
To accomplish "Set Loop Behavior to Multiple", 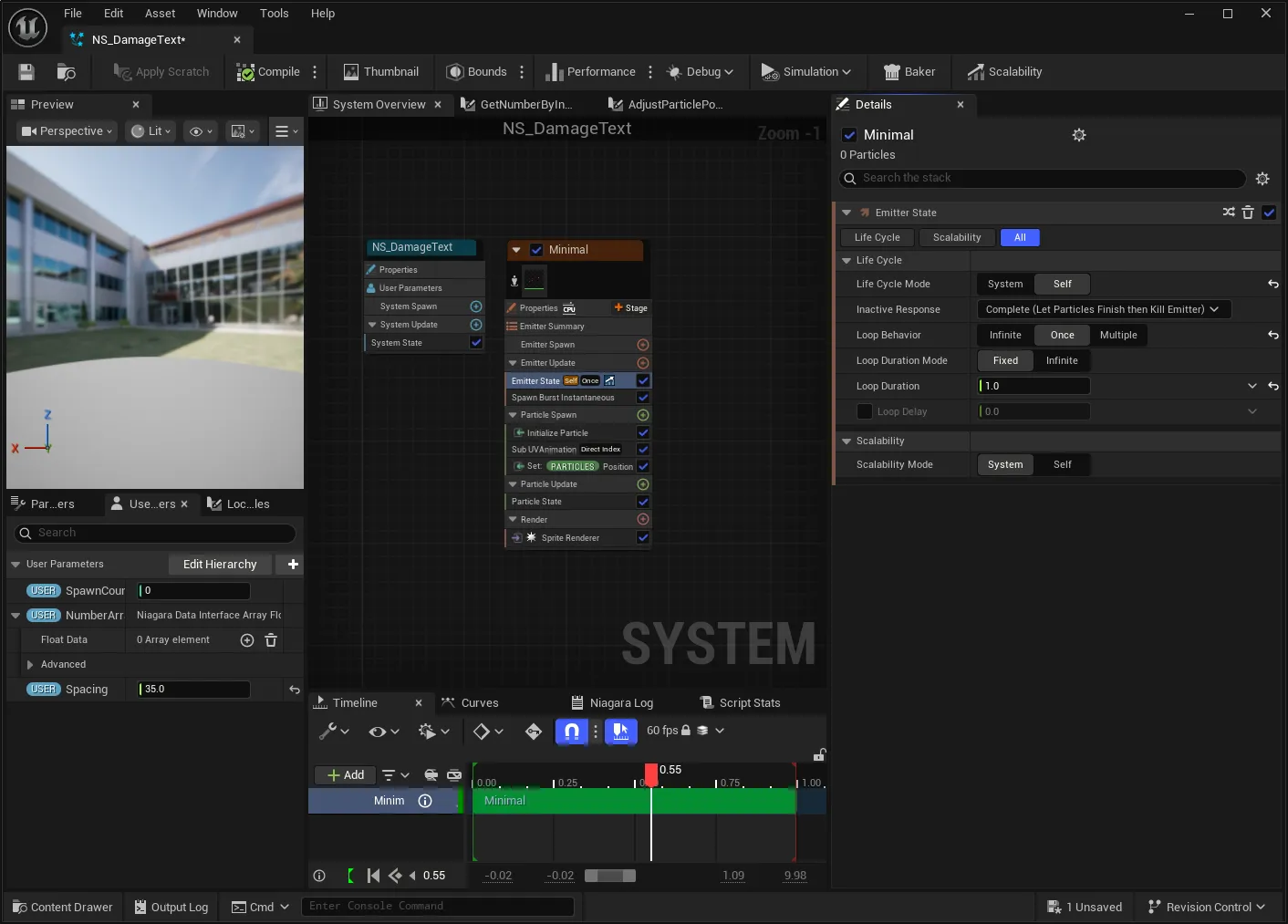I will [x=1118, y=335].
